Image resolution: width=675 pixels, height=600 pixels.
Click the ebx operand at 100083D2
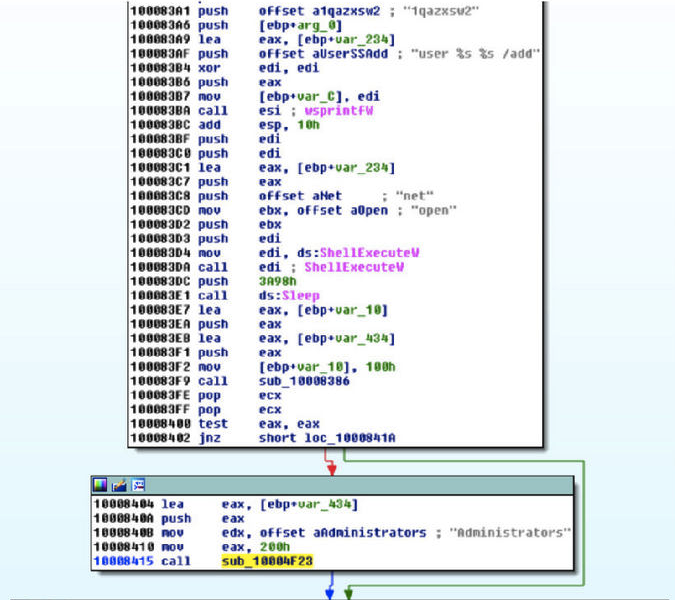pos(270,225)
